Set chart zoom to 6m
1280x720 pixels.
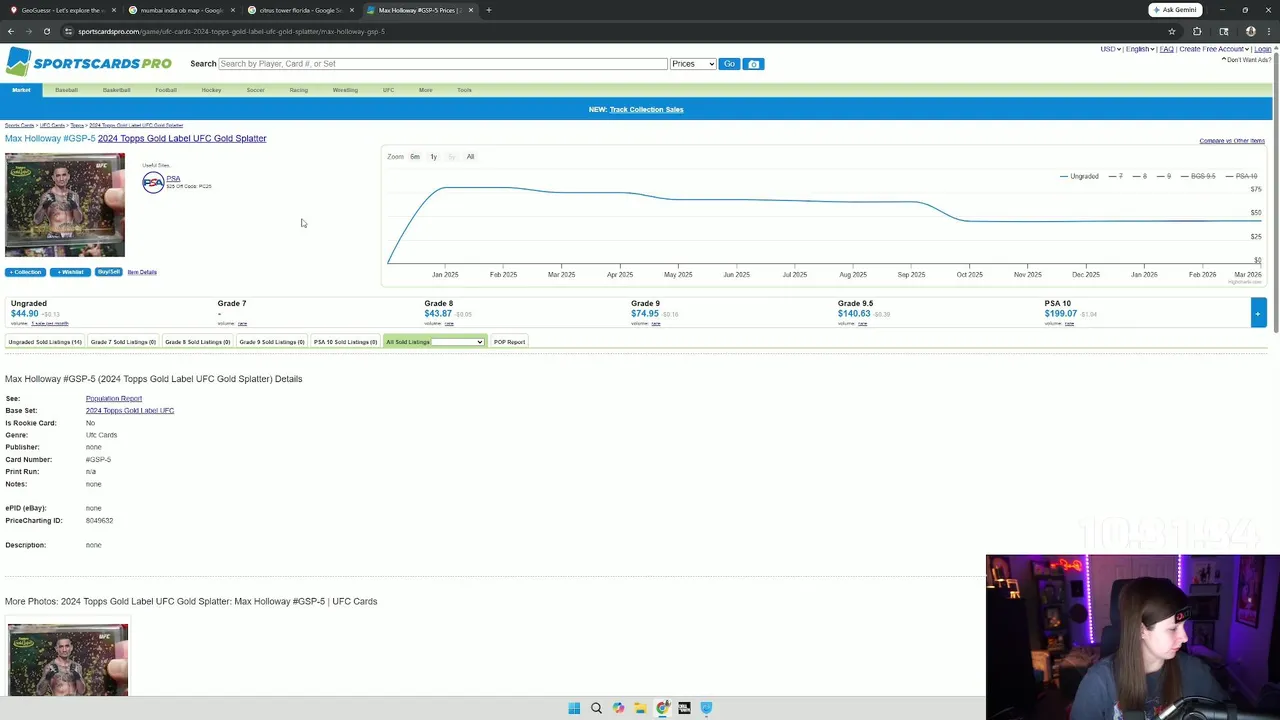415,157
